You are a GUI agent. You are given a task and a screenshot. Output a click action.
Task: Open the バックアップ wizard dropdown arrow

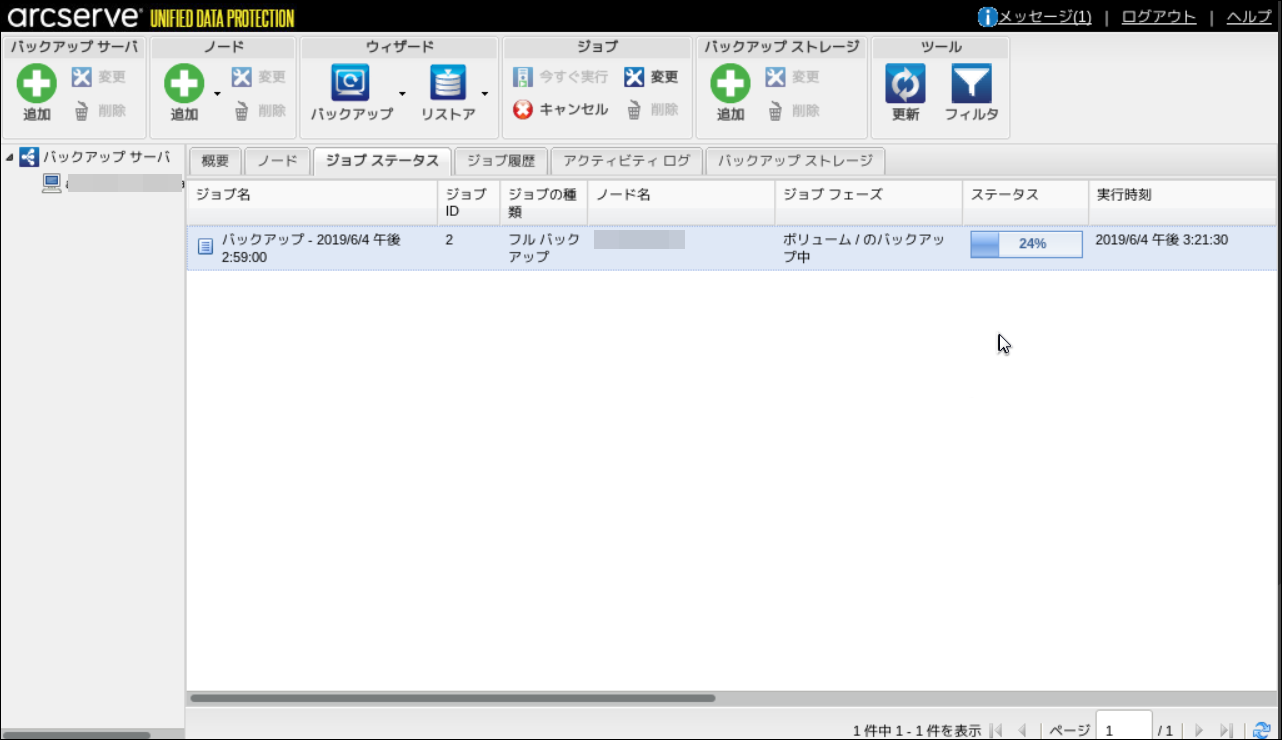tap(402, 94)
